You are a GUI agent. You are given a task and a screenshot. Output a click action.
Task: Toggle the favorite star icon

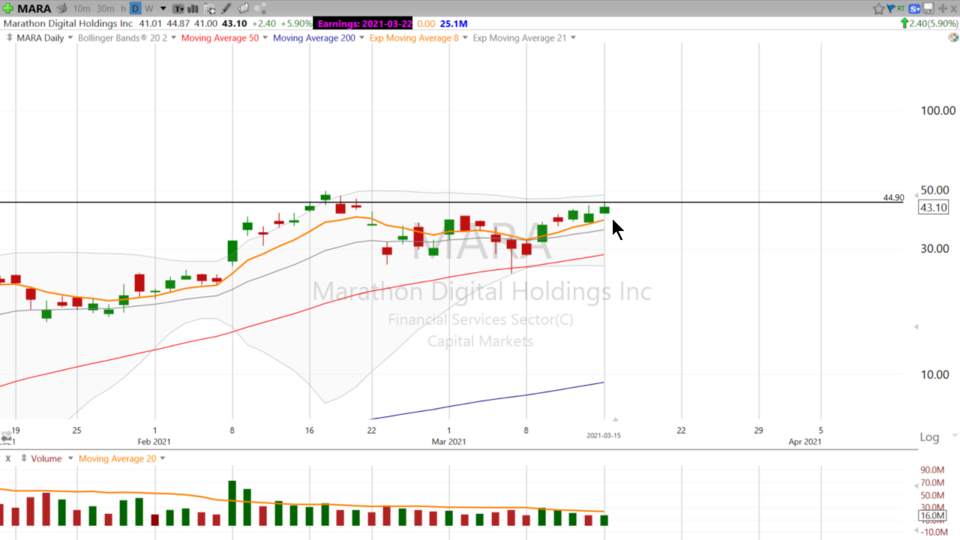point(879,9)
